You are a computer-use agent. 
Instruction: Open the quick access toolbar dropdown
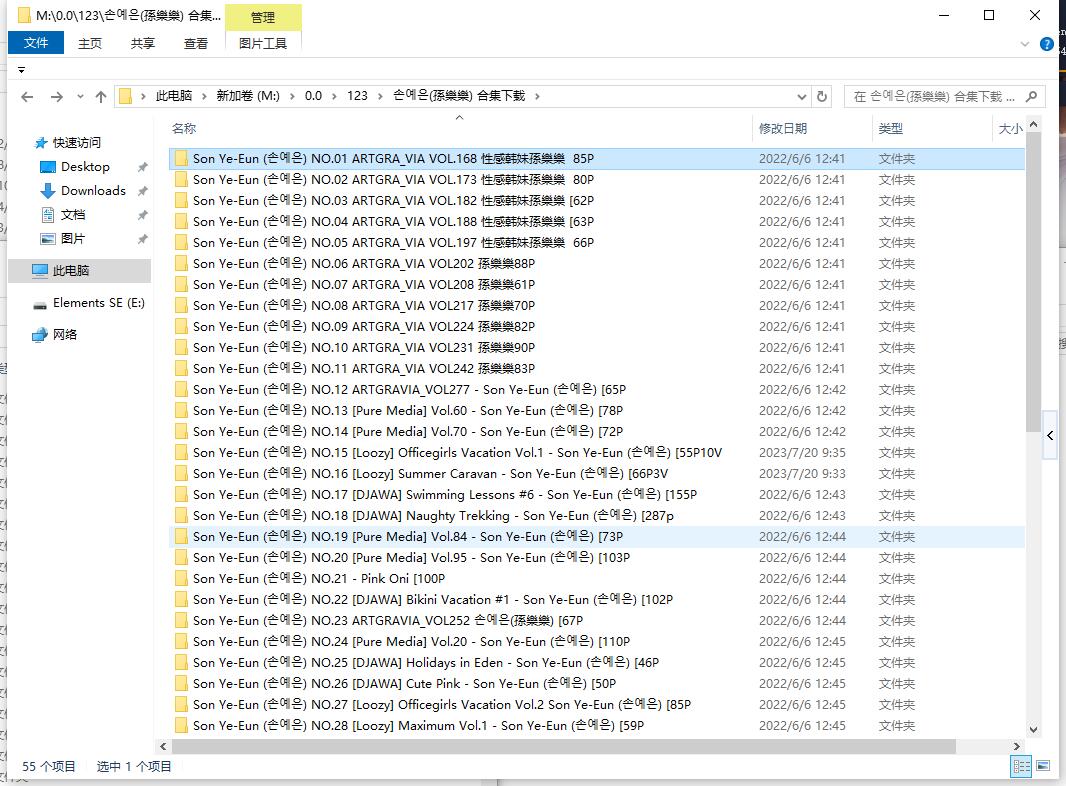tap(21, 70)
